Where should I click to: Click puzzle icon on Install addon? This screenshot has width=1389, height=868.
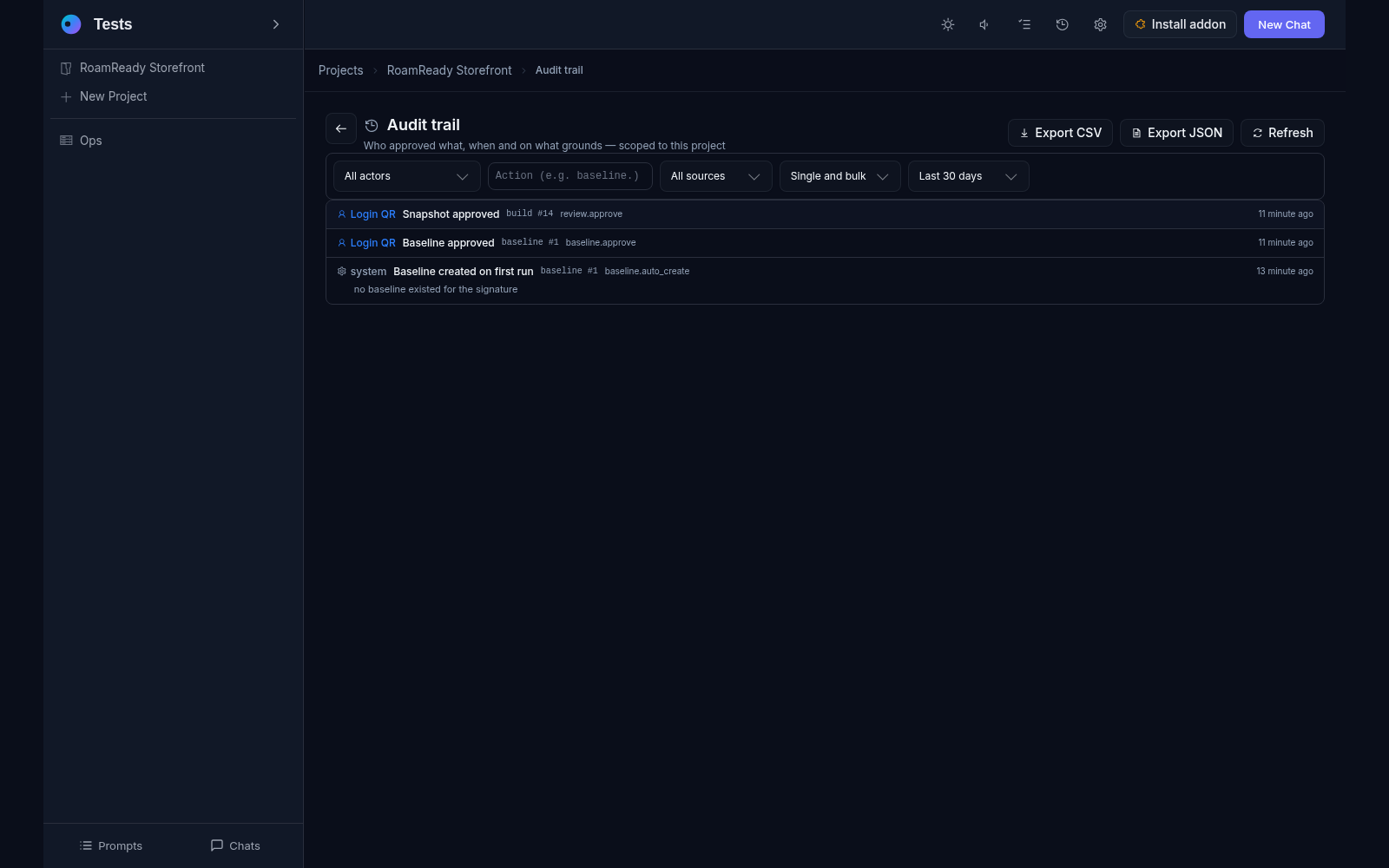[x=1141, y=24]
